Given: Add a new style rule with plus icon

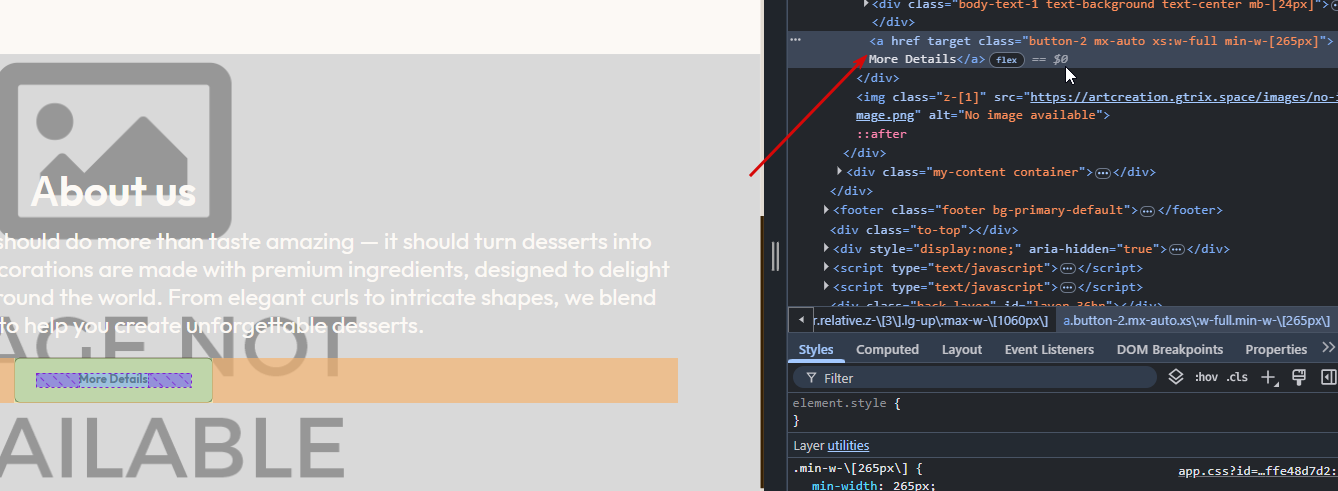Looking at the screenshot, I should tap(1269, 377).
